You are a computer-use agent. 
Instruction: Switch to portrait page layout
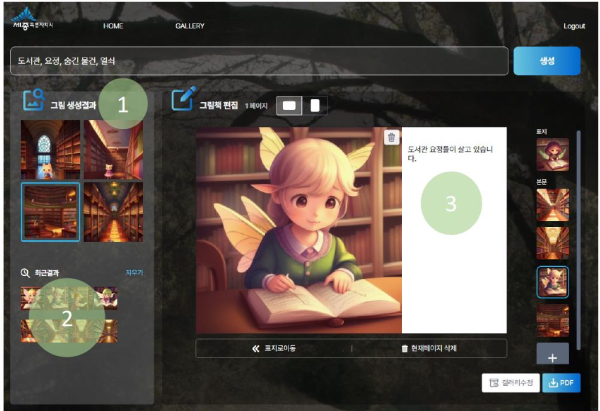click(315, 105)
